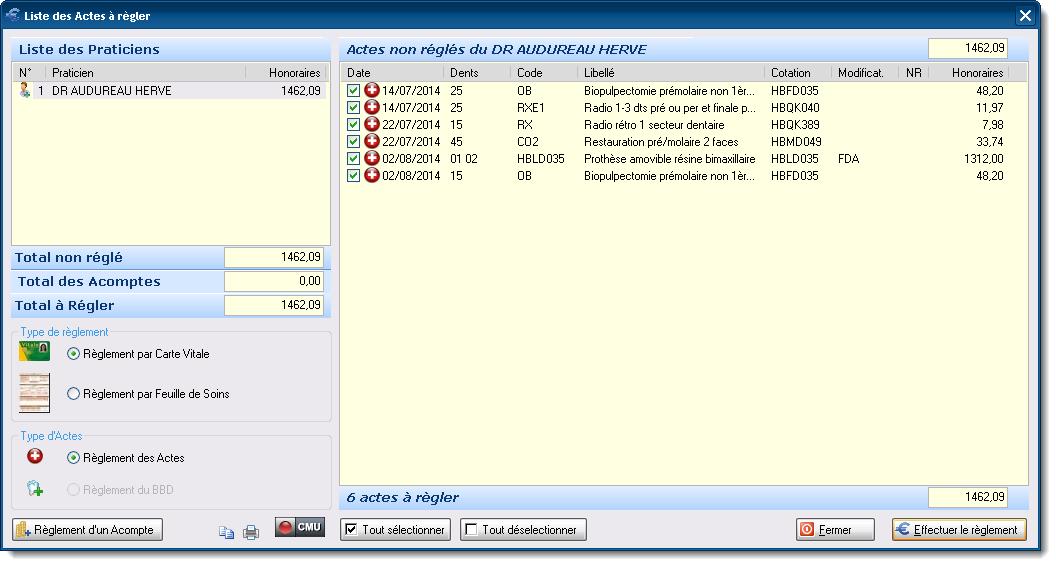This screenshot has height=566, width=1056.
Task: Click Tout déselectionner to clear selections
Action: pos(523,530)
